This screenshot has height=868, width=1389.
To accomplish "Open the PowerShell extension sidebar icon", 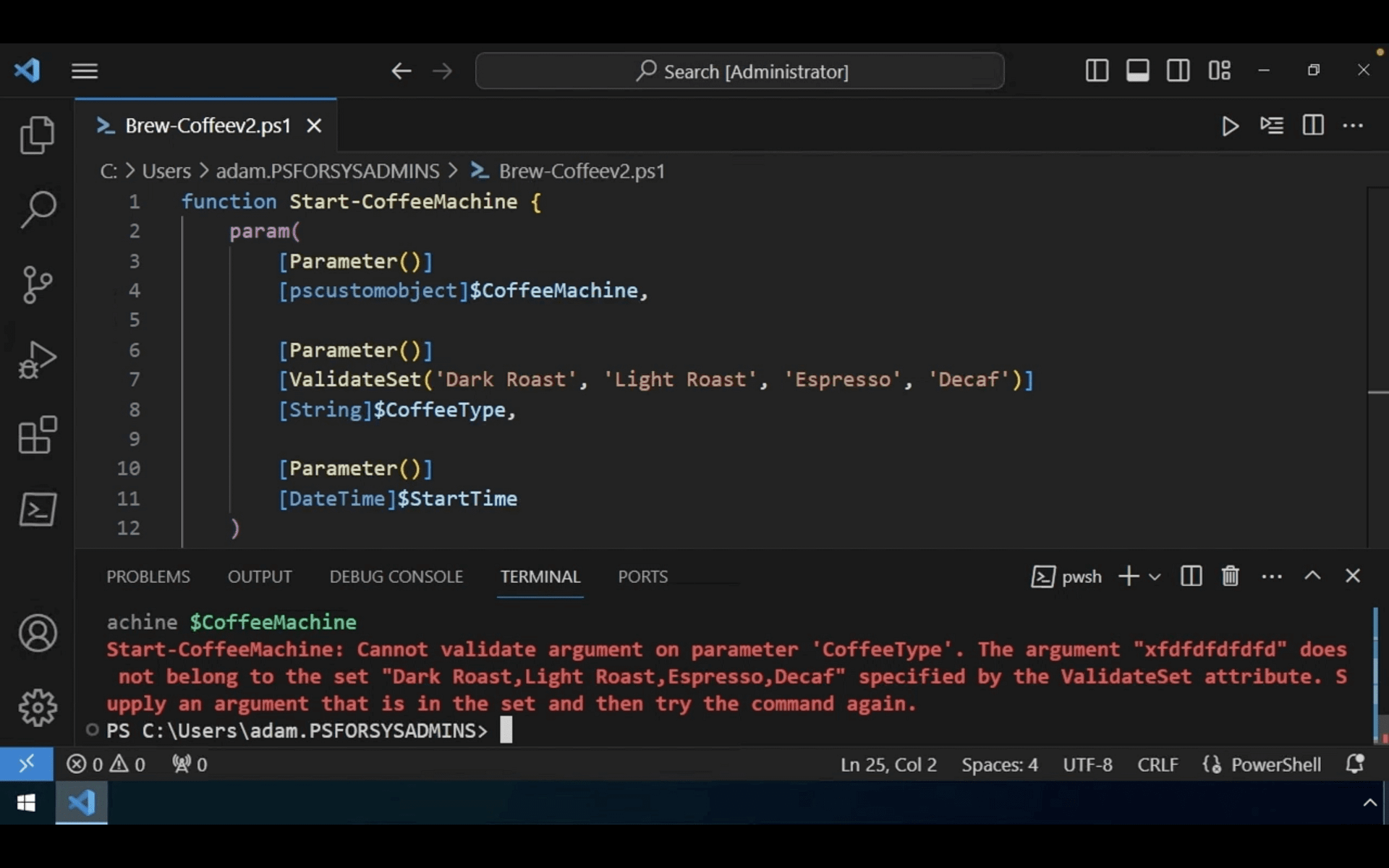I will [x=38, y=510].
